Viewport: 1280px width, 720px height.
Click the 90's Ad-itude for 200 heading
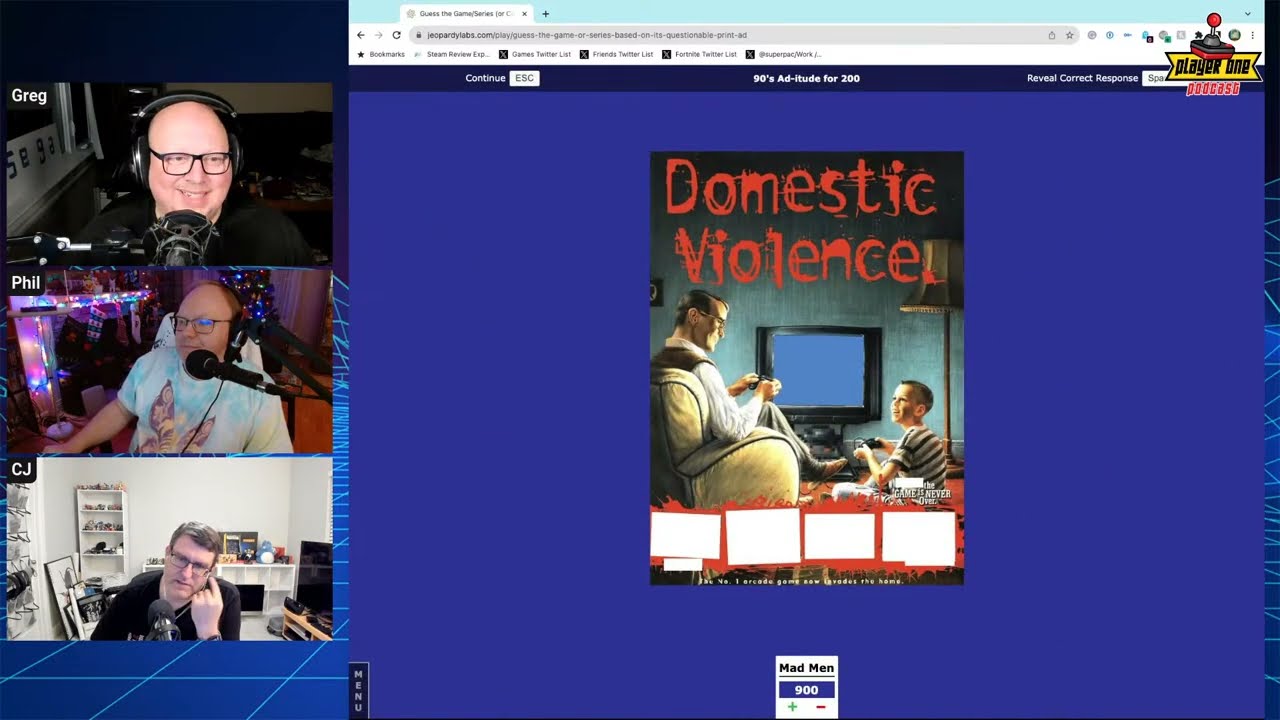coord(806,78)
